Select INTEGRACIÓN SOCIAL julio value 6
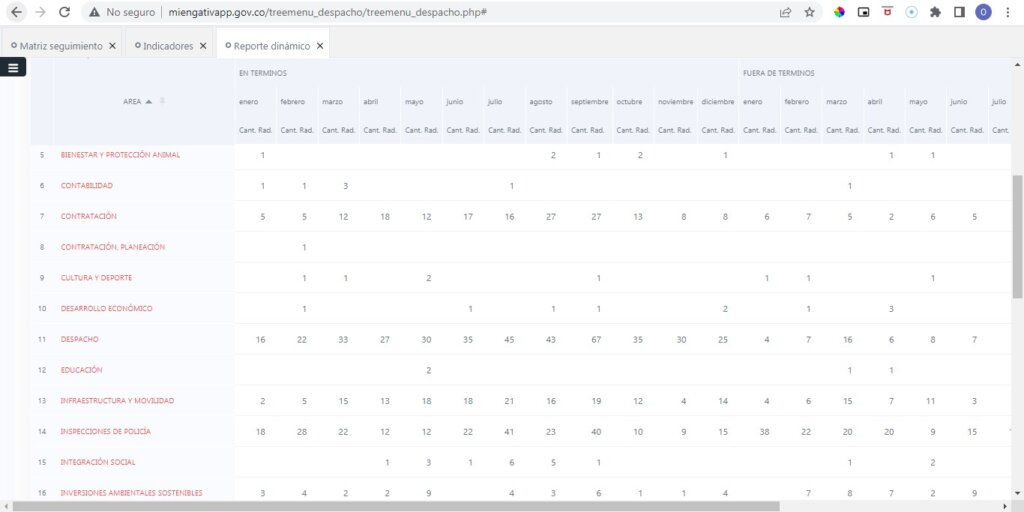The width and height of the screenshot is (1024, 512). click(x=511, y=462)
